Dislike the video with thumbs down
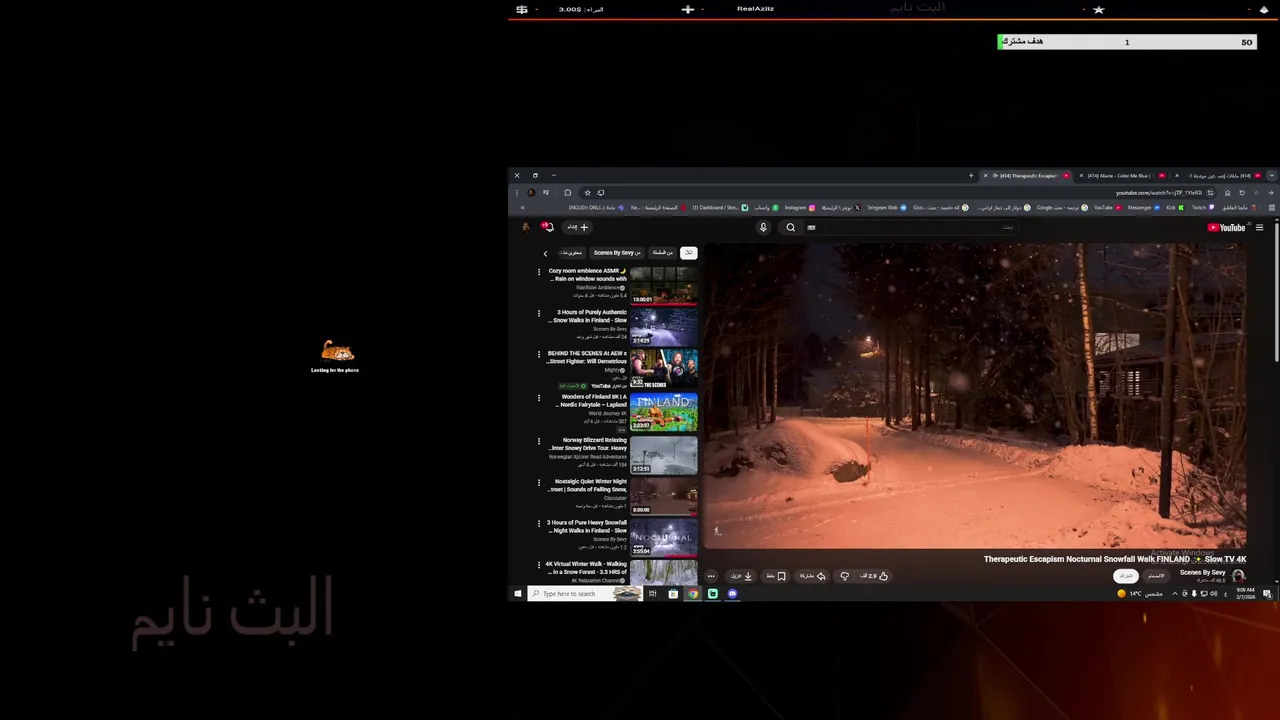 click(845, 576)
